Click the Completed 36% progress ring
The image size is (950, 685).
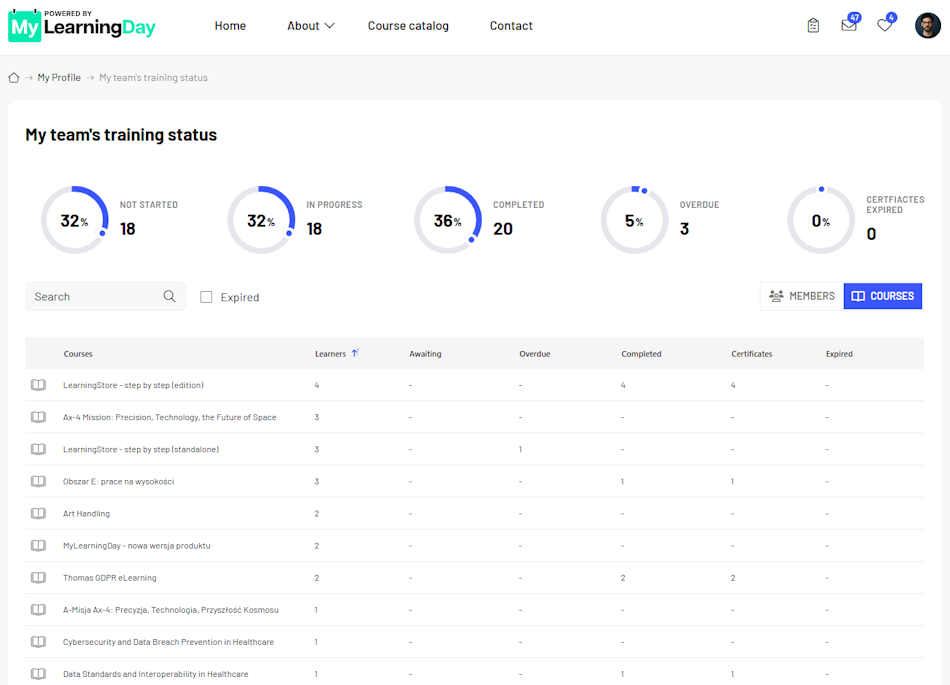[x=448, y=220]
